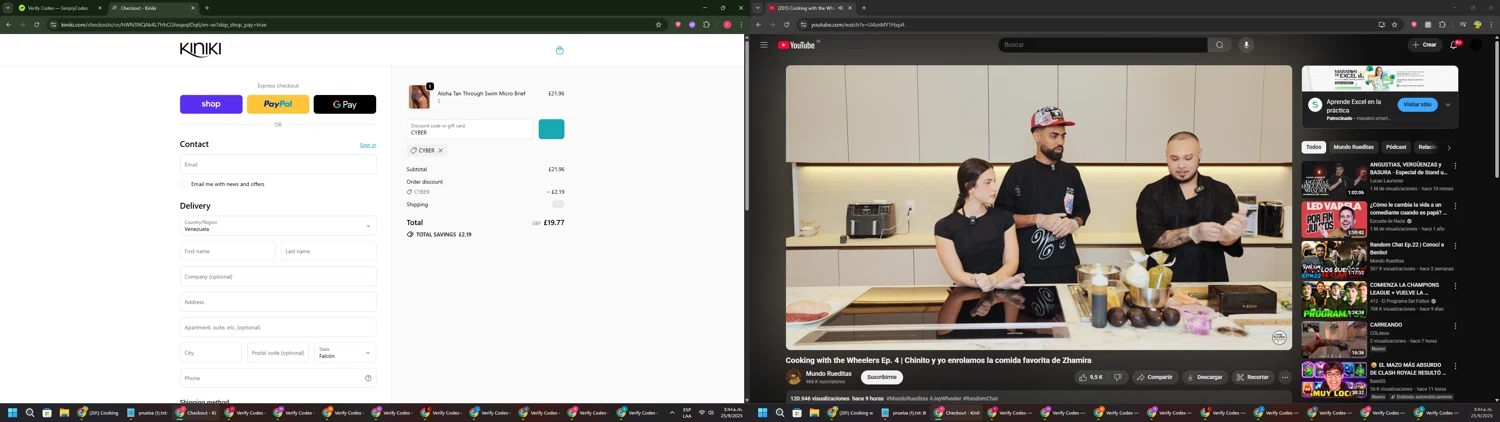The height and width of the screenshot is (422, 1500).
Task: Open a new tab in Kiniki browser window
Action: pyautogui.click(x=207, y=8)
